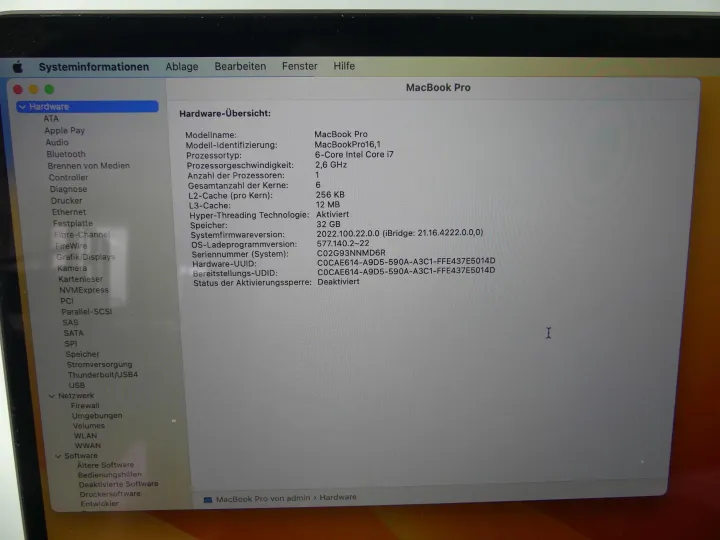Select Ethernet in the sidebar
Viewport: 720px width, 540px height.
click(x=69, y=212)
